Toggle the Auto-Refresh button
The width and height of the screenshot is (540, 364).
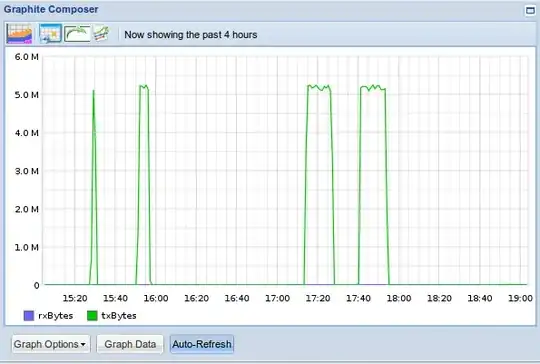click(x=202, y=344)
